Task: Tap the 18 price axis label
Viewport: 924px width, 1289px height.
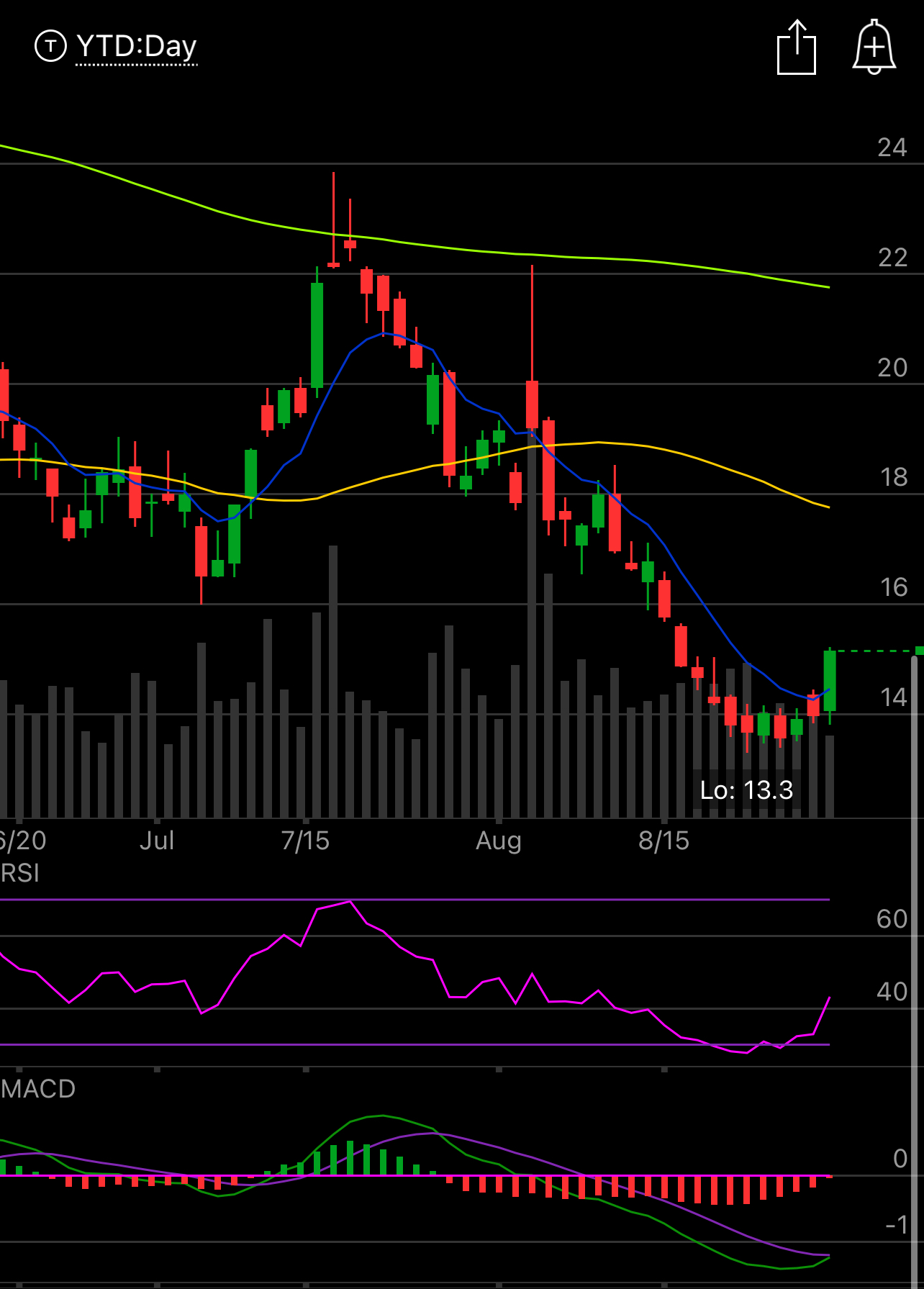Action: coord(893,477)
